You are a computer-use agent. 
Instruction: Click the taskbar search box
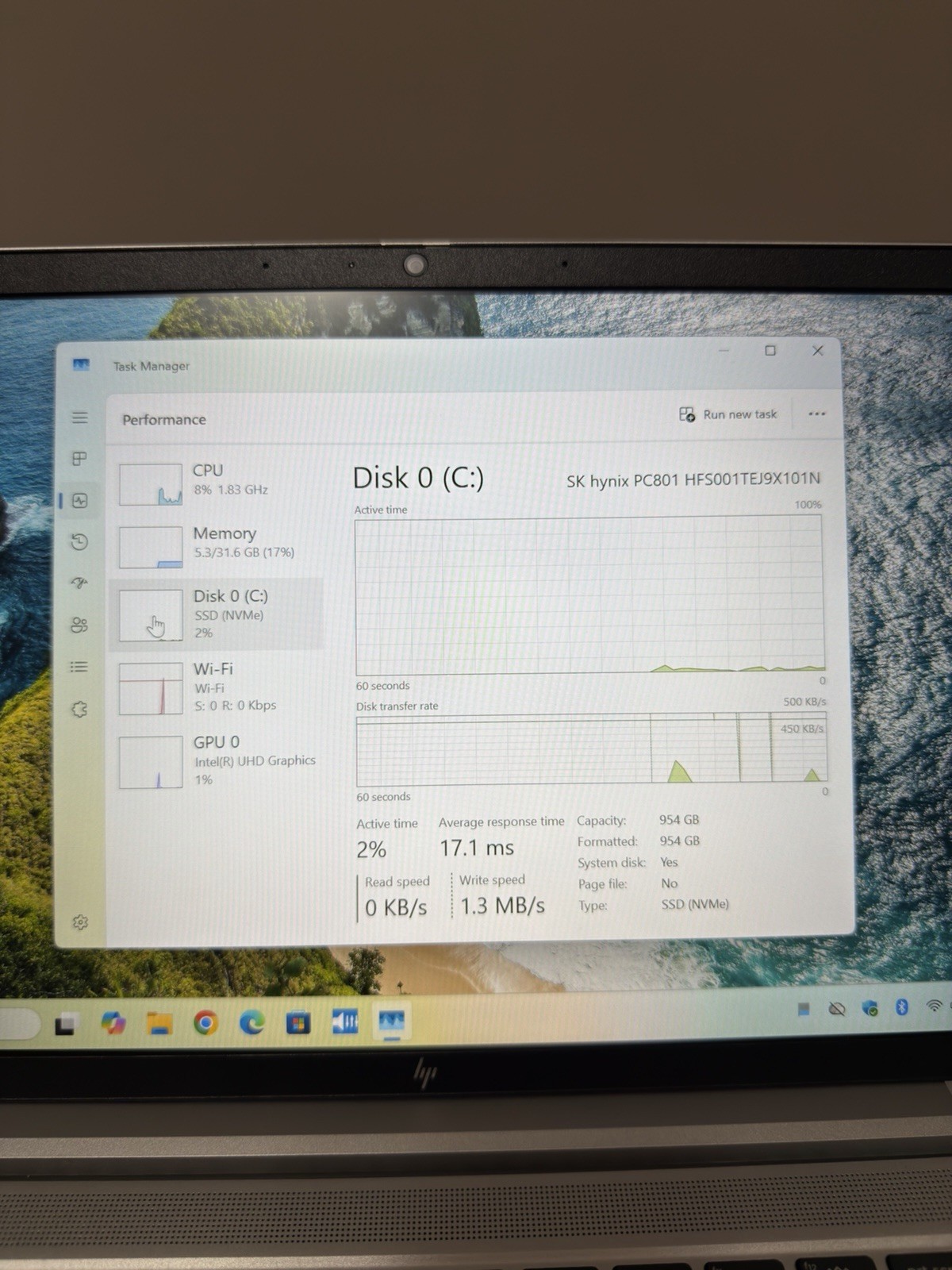(x=19, y=1025)
